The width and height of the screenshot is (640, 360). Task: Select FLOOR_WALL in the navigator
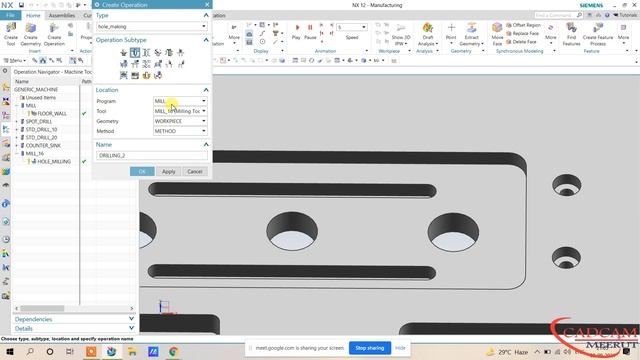point(52,113)
